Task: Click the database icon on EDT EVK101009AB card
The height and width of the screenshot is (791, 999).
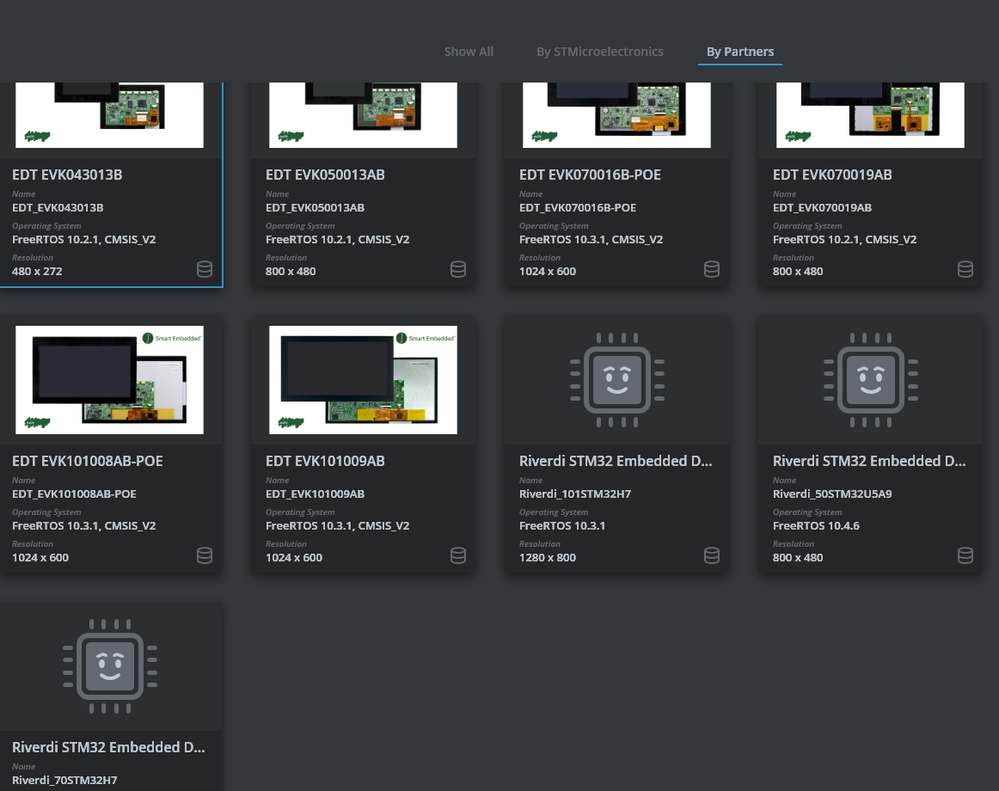Action: coord(458,555)
